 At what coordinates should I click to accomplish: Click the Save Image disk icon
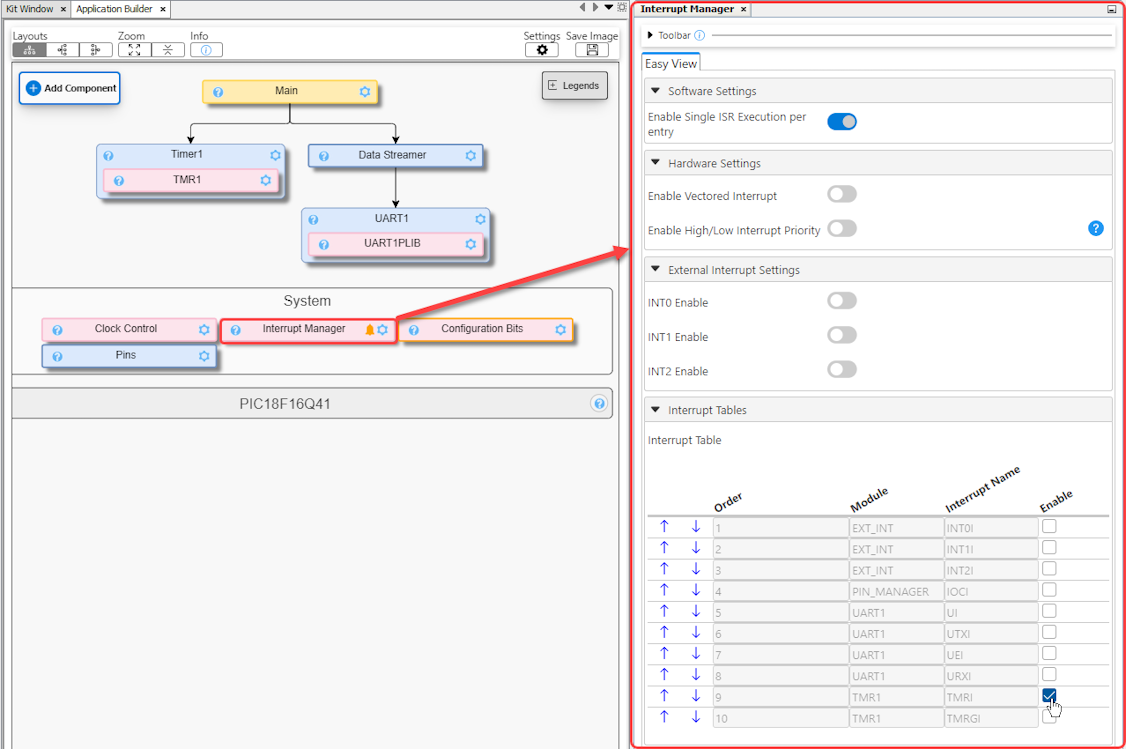click(x=592, y=50)
